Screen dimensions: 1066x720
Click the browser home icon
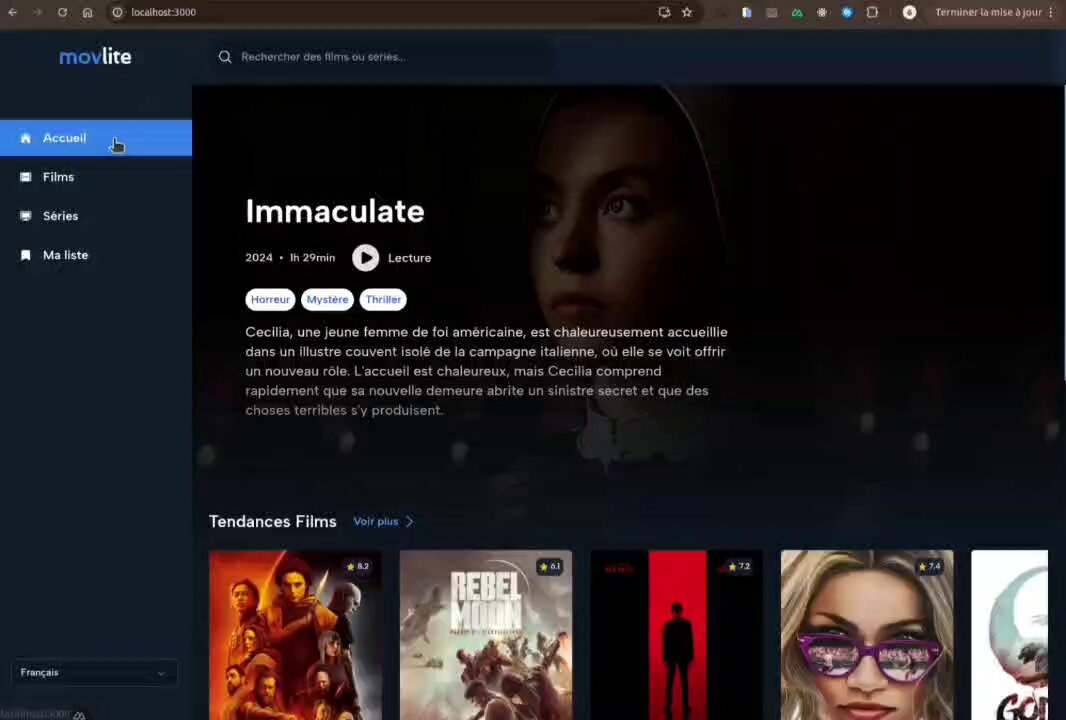[88, 12]
